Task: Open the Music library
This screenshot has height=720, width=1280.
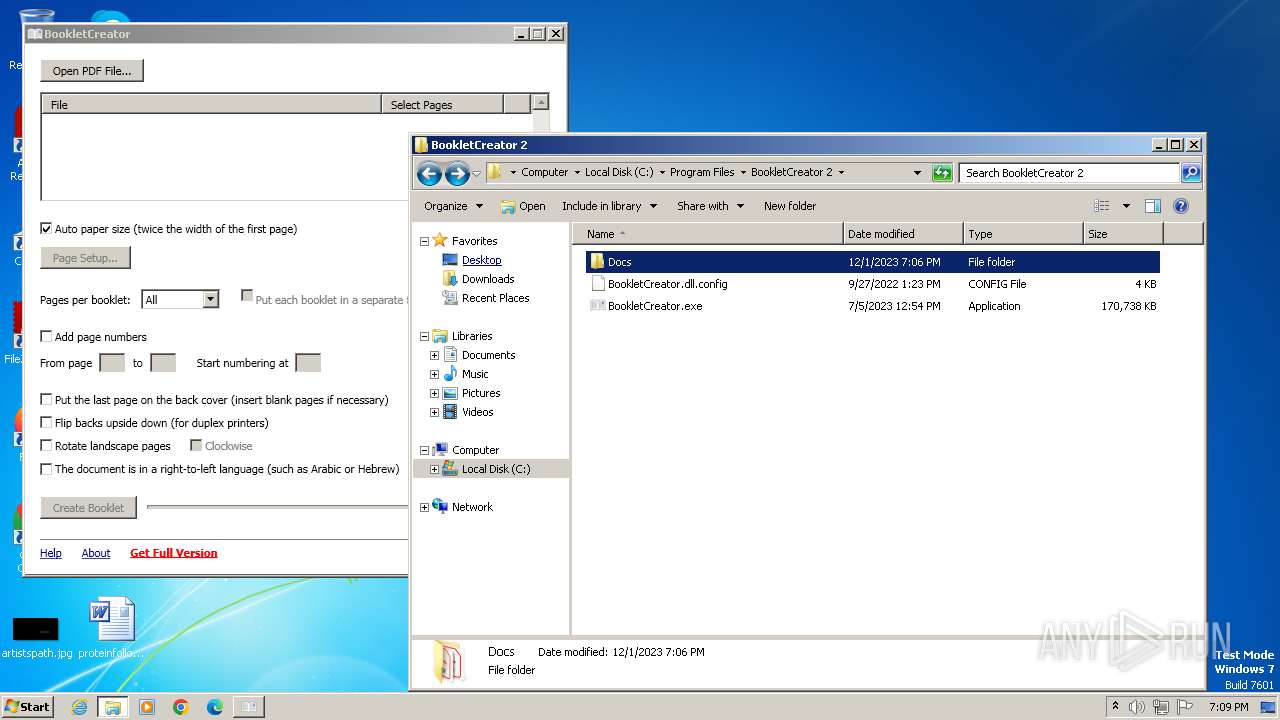Action: click(475, 374)
